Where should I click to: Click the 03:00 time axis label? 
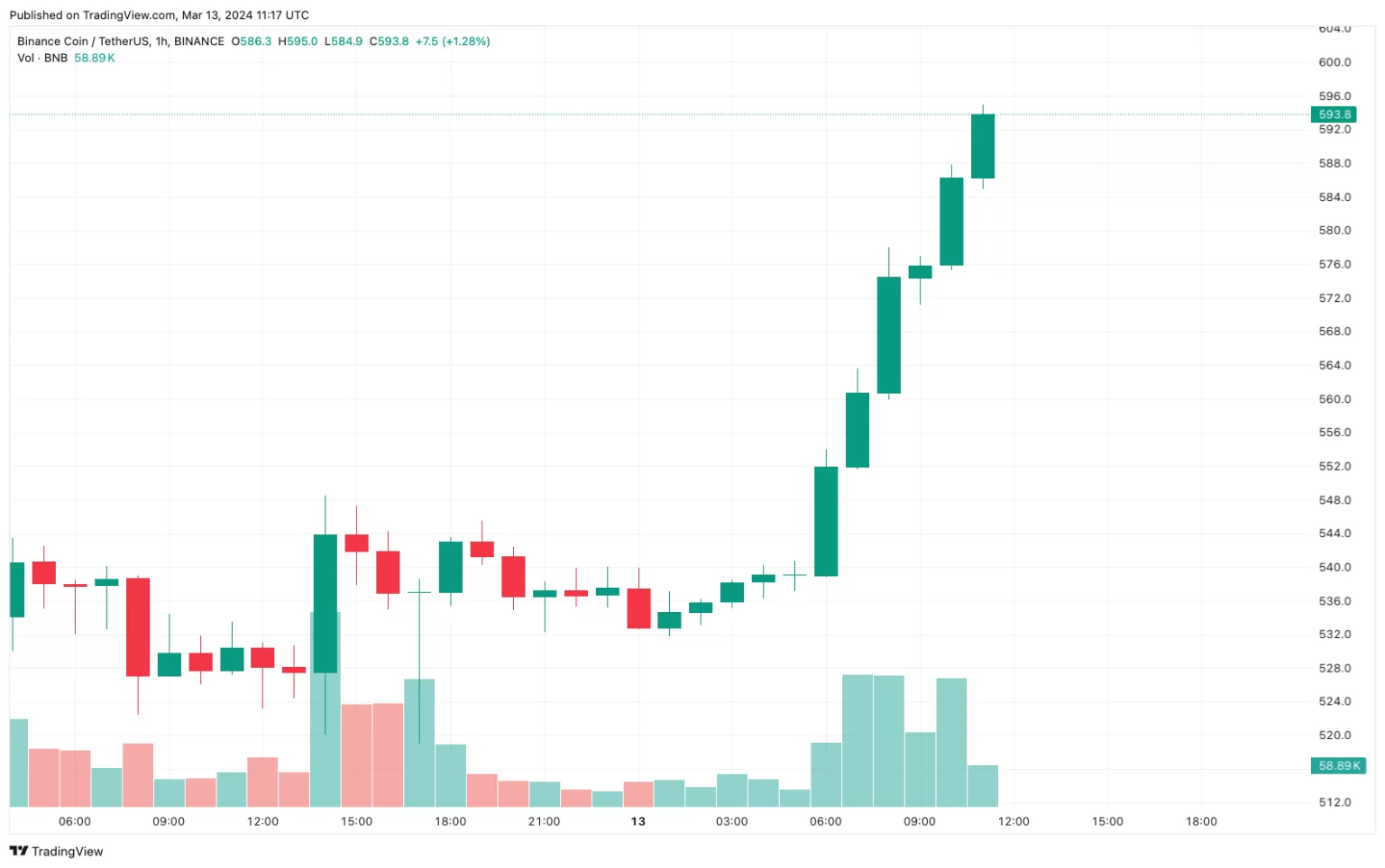pos(731,821)
